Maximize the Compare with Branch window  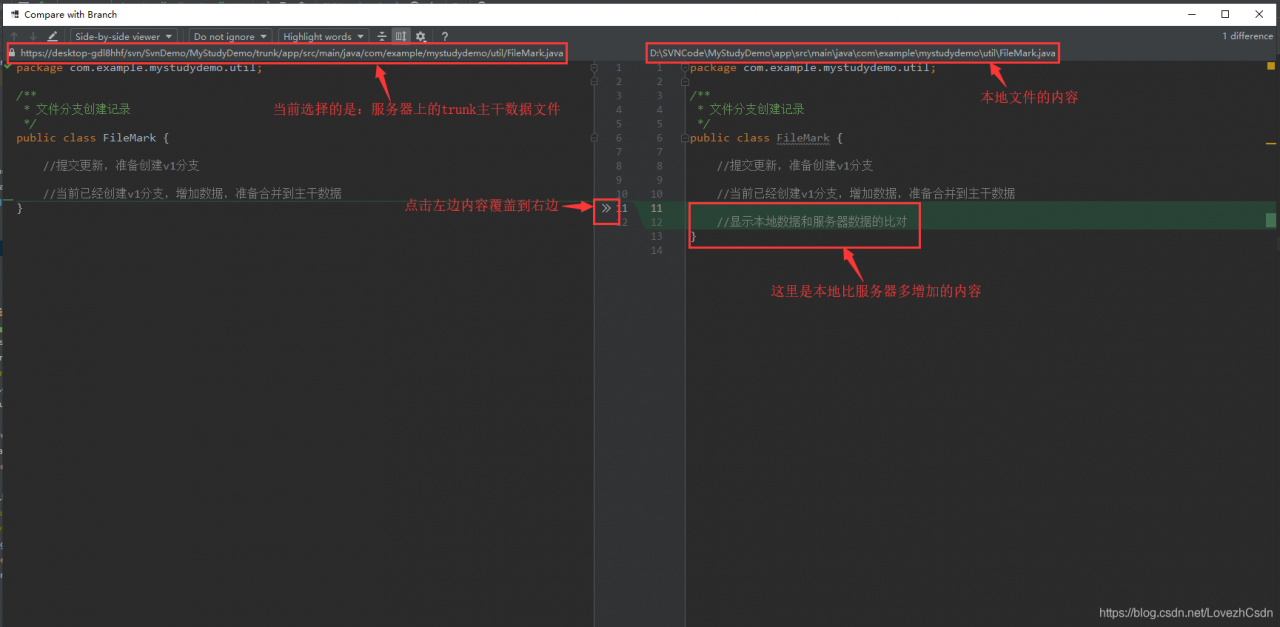[1225, 14]
